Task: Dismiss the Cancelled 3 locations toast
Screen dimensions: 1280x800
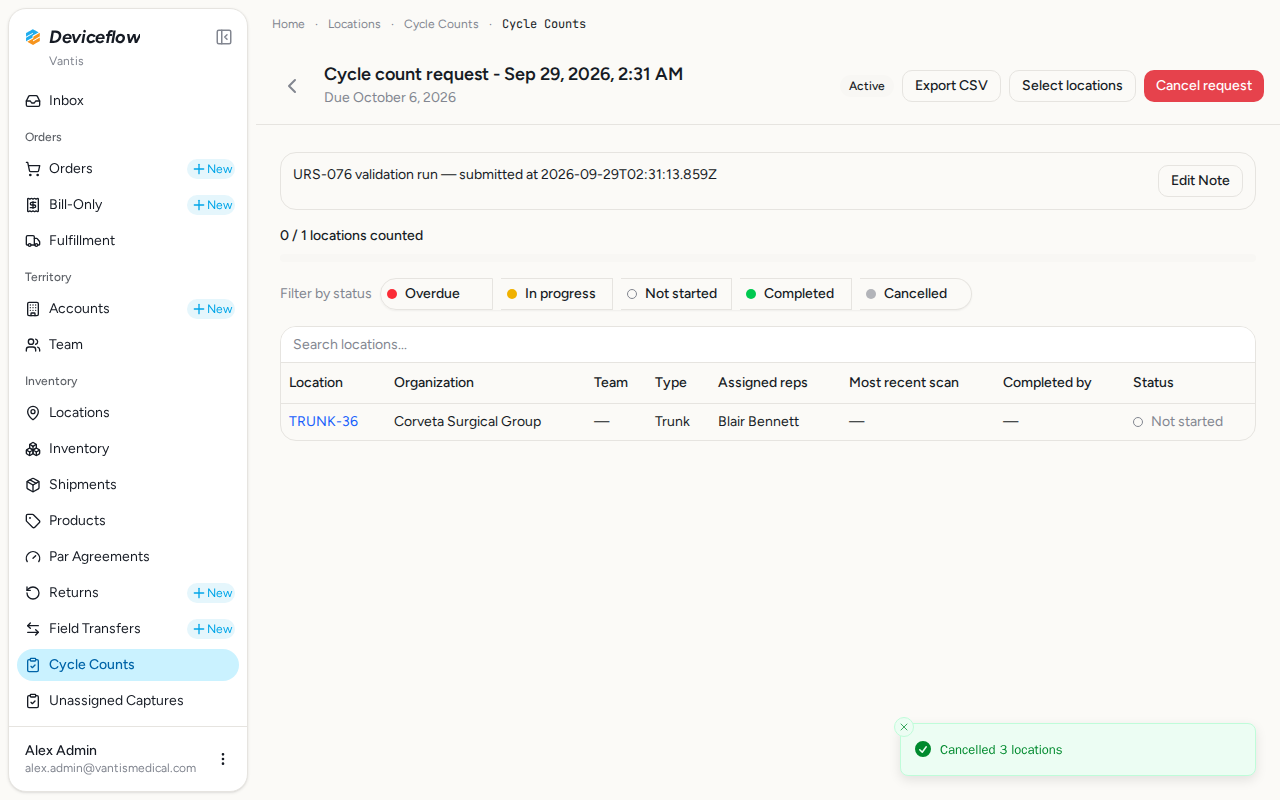Action: [904, 727]
